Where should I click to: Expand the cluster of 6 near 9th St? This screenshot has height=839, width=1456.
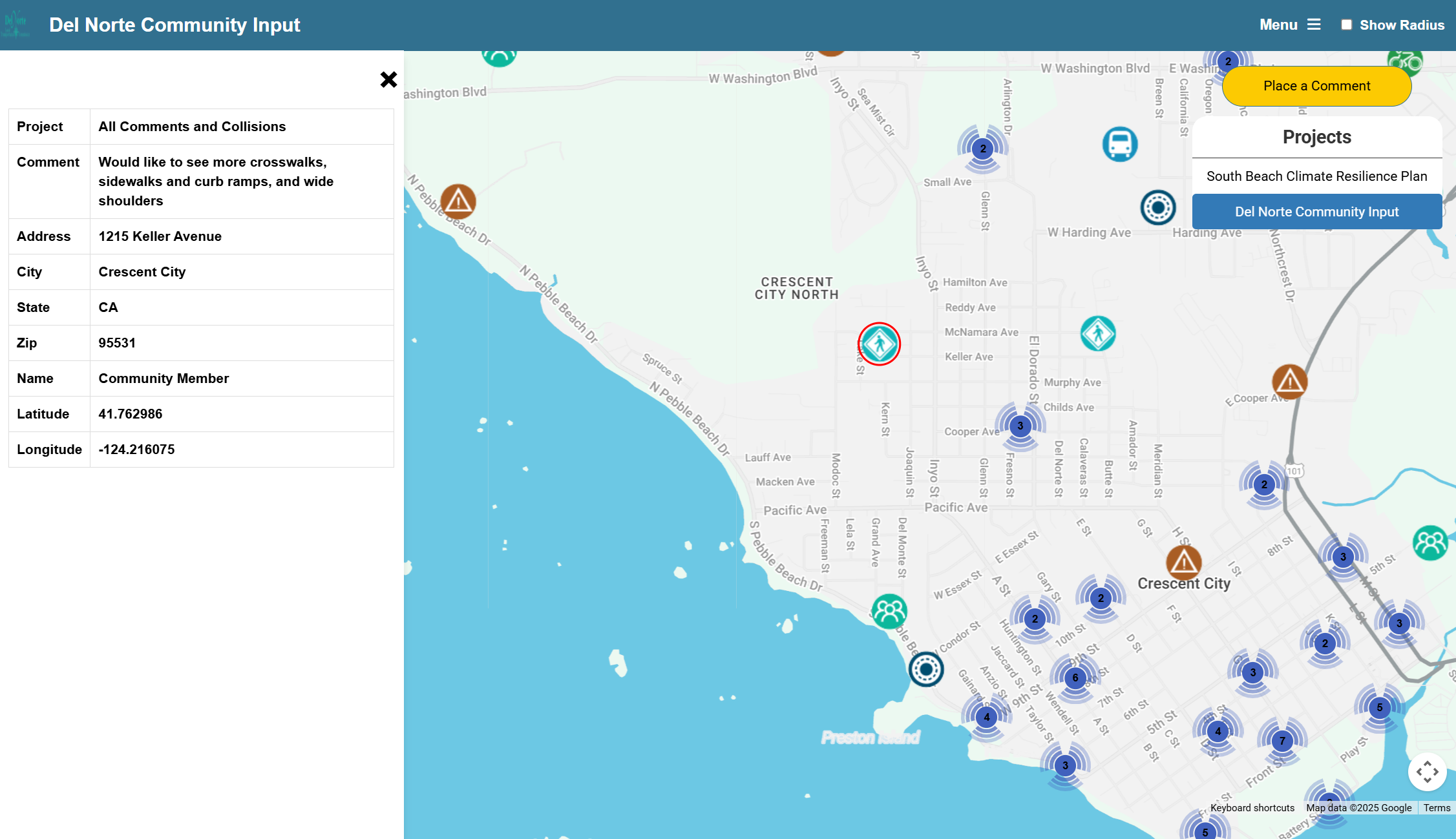coord(1075,678)
